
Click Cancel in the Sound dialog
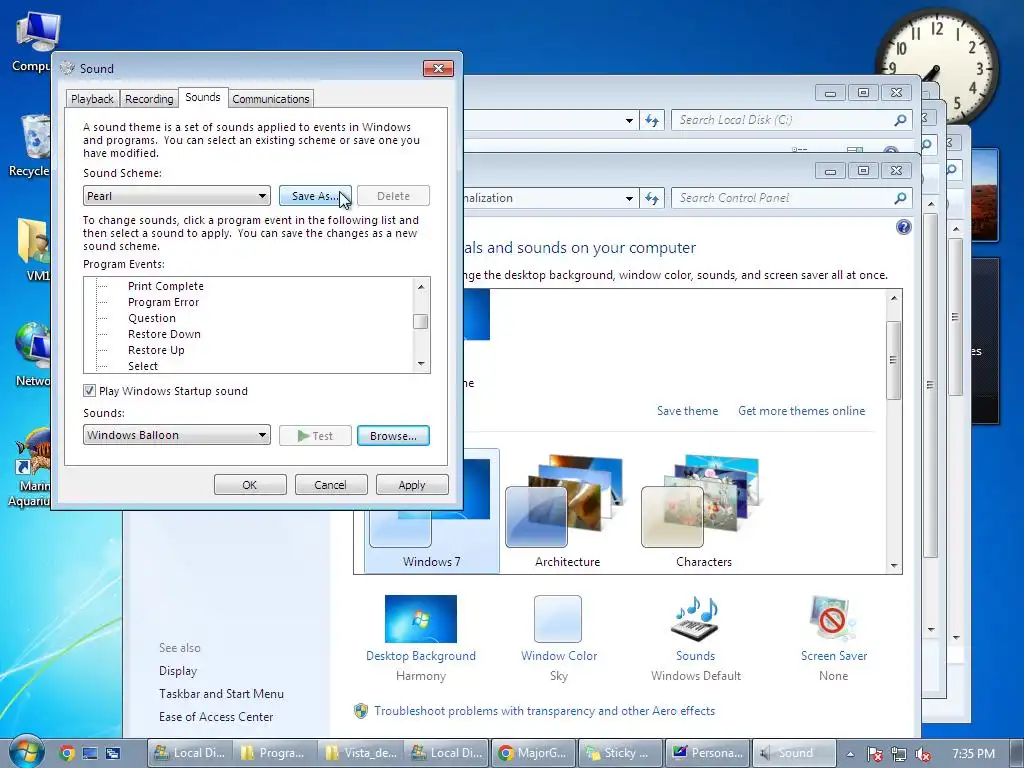click(330, 485)
